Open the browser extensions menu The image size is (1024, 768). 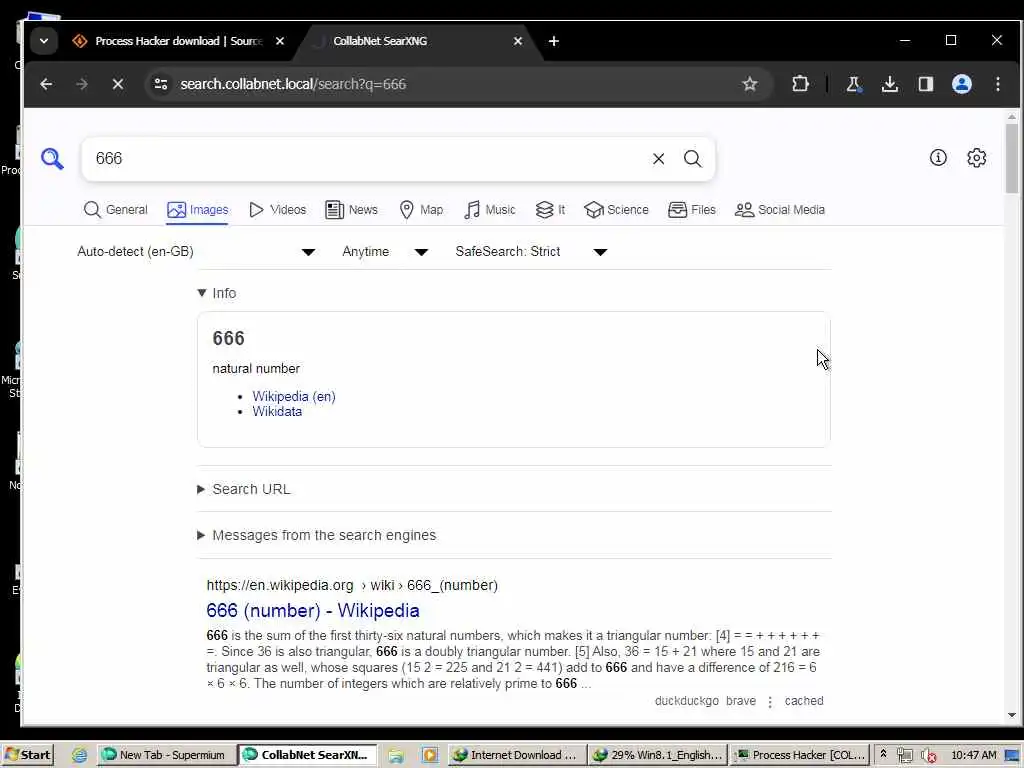pos(800,84)
